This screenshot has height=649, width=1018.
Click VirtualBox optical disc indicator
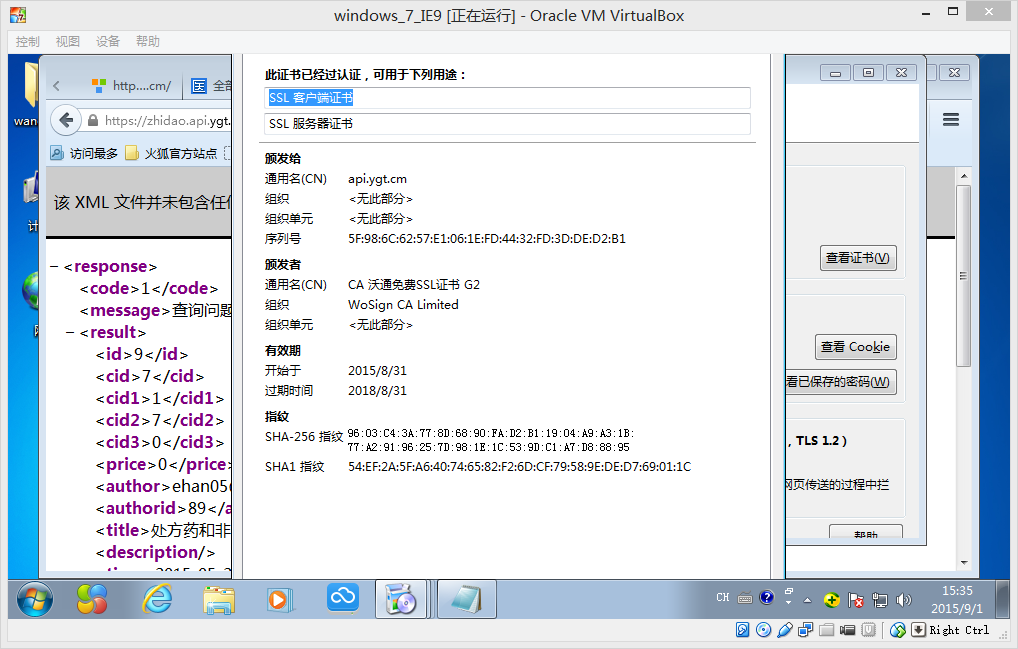pyautogui.click(x=764, y=630)
